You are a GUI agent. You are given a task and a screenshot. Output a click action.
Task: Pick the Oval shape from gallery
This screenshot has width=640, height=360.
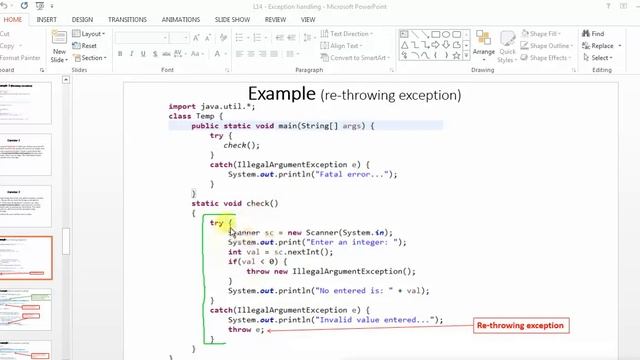pyautogui.click(x=446, y=34)
